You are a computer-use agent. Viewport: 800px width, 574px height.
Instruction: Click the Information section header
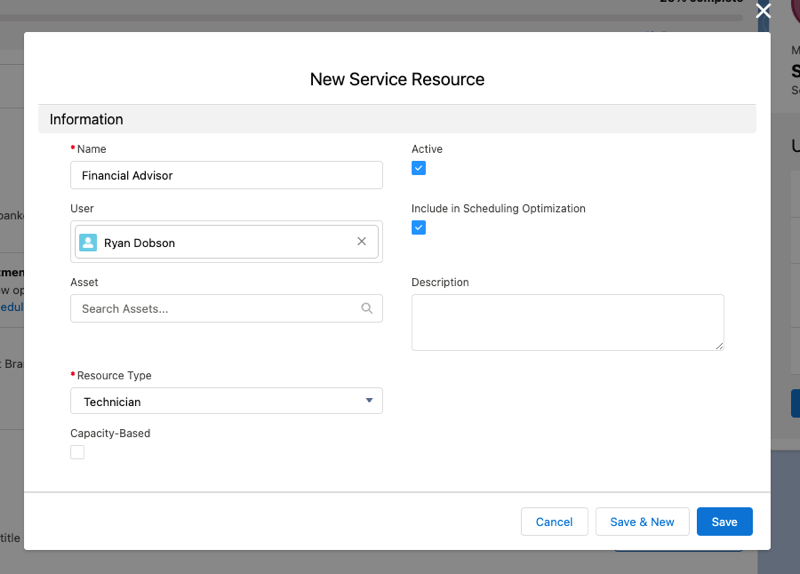point(87,119)
